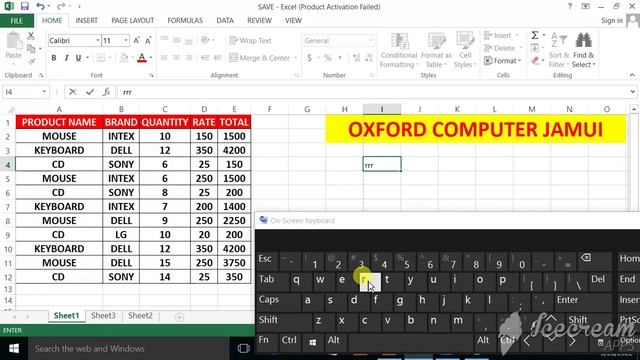Image resolution: width=640 pixels, height=360 pixels.
Task: Open the Windows Start menu
Action: (x=14, y=349)
